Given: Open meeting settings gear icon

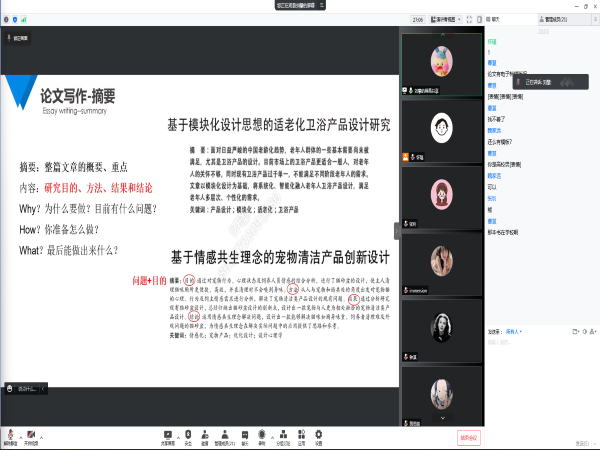Looking at the screenshot, I should click(x=318, y=435).
